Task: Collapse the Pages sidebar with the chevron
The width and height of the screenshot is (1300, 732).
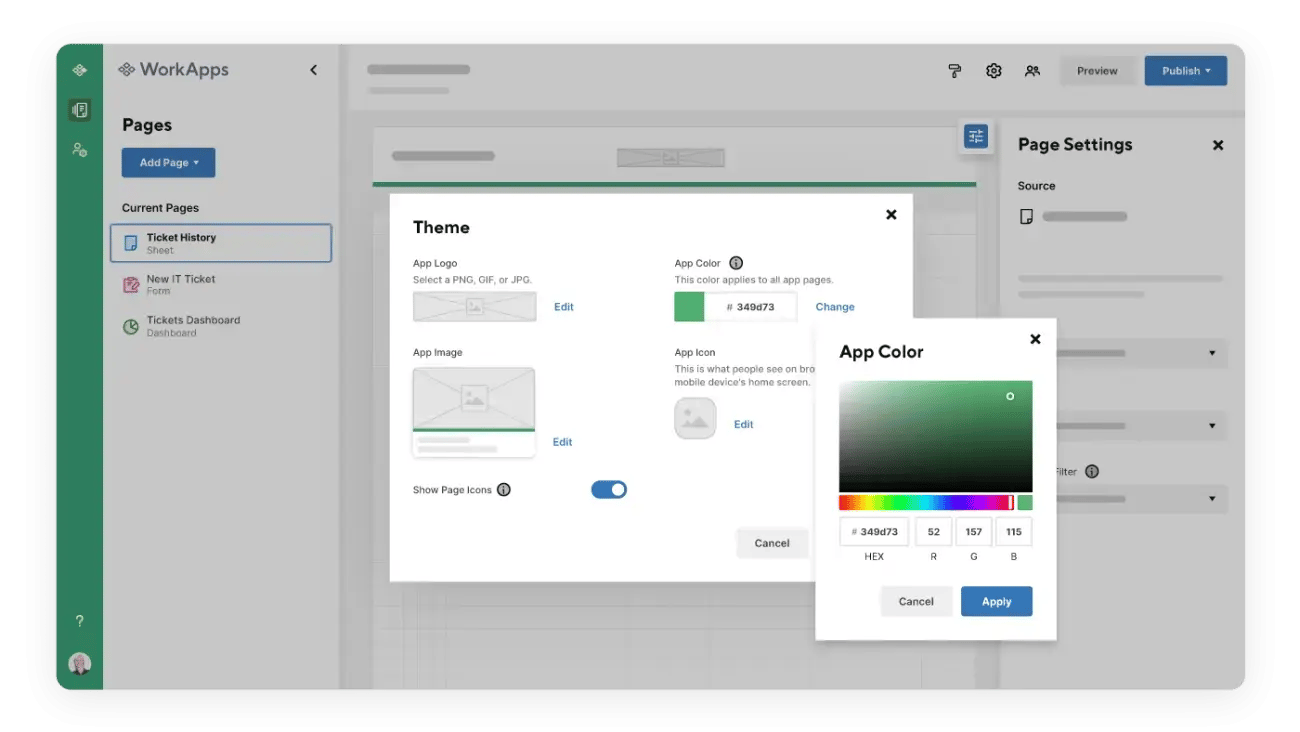Action: pyautogui.click(x=313, y=70)
